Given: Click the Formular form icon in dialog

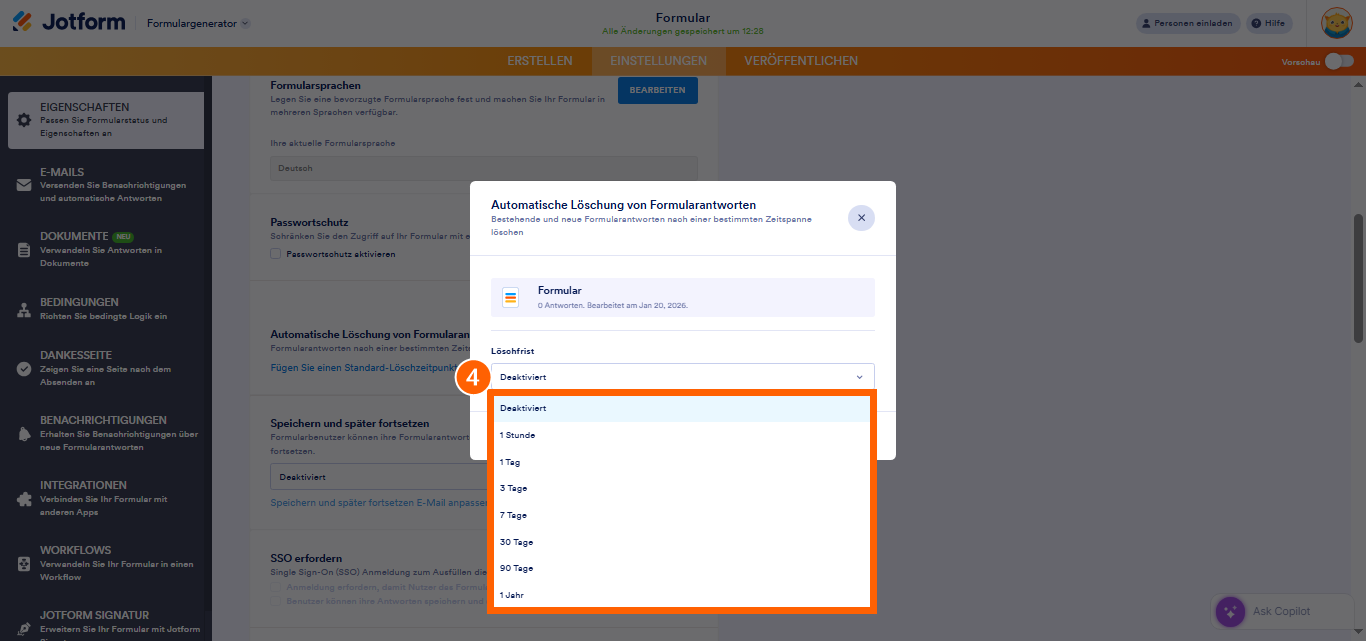Looking at the screenshot, I should (x=511, y=298).
